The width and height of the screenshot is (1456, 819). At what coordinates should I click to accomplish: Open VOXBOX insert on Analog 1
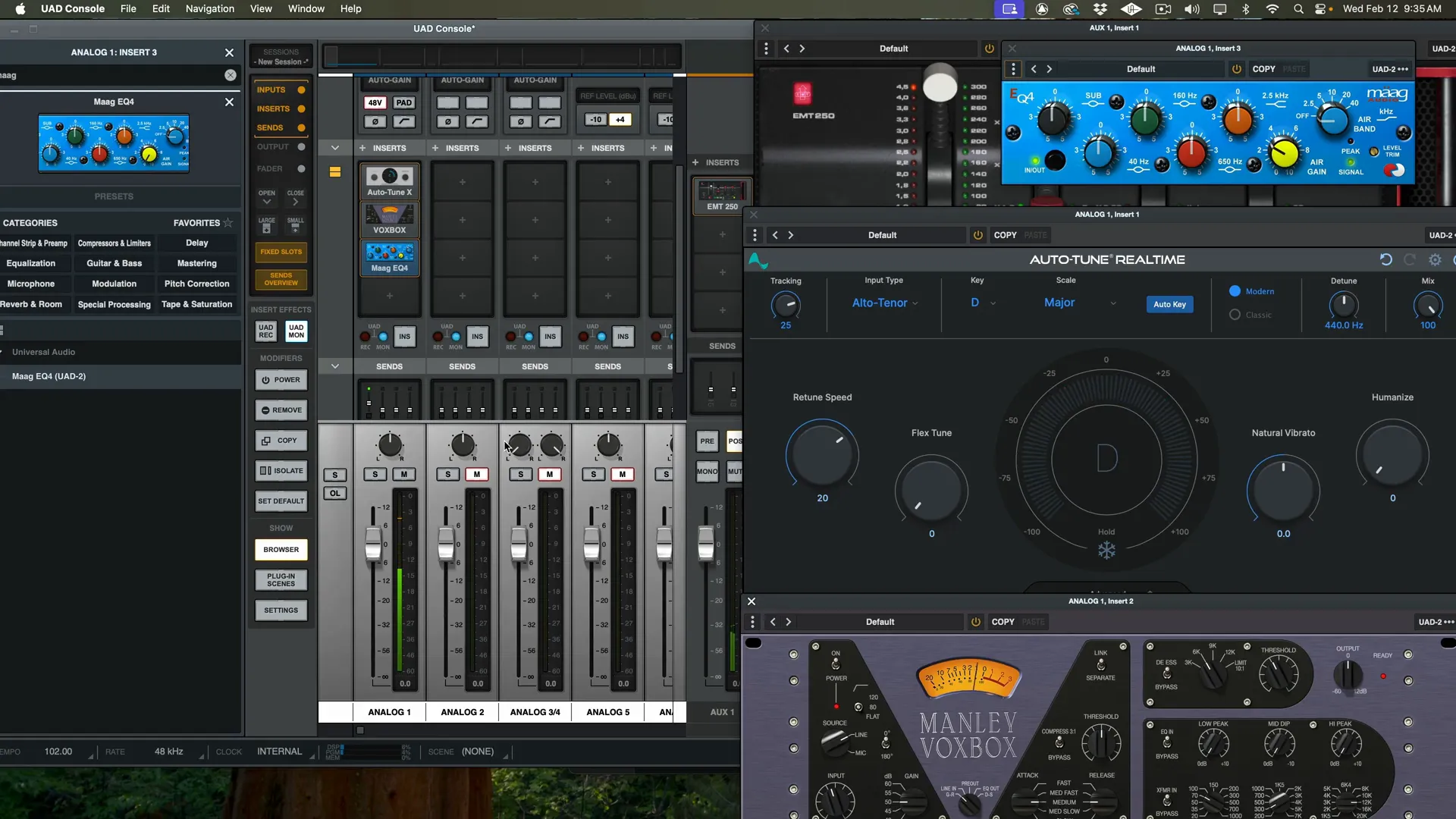coord(389,220)
